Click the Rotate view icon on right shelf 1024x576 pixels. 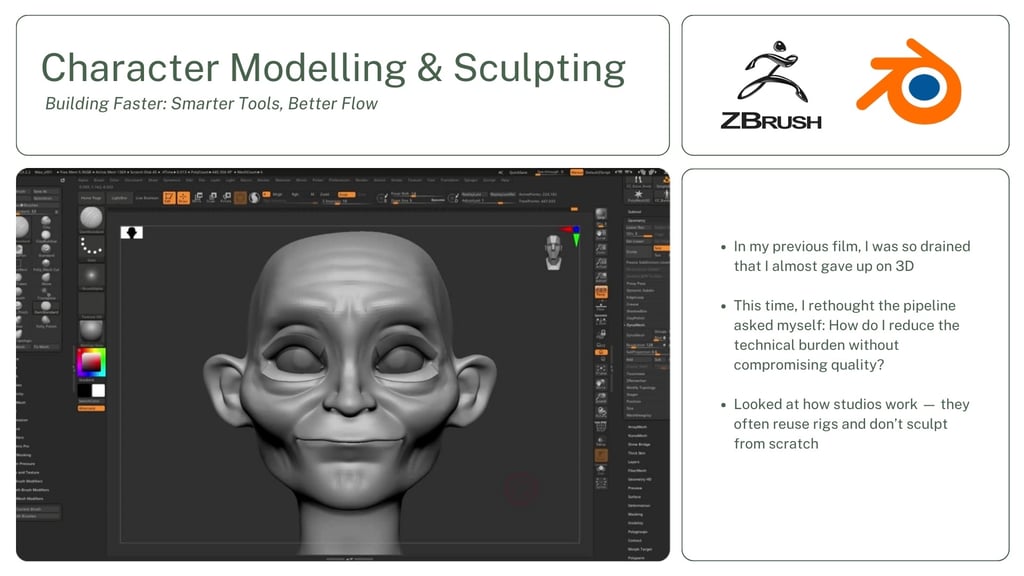601,412
